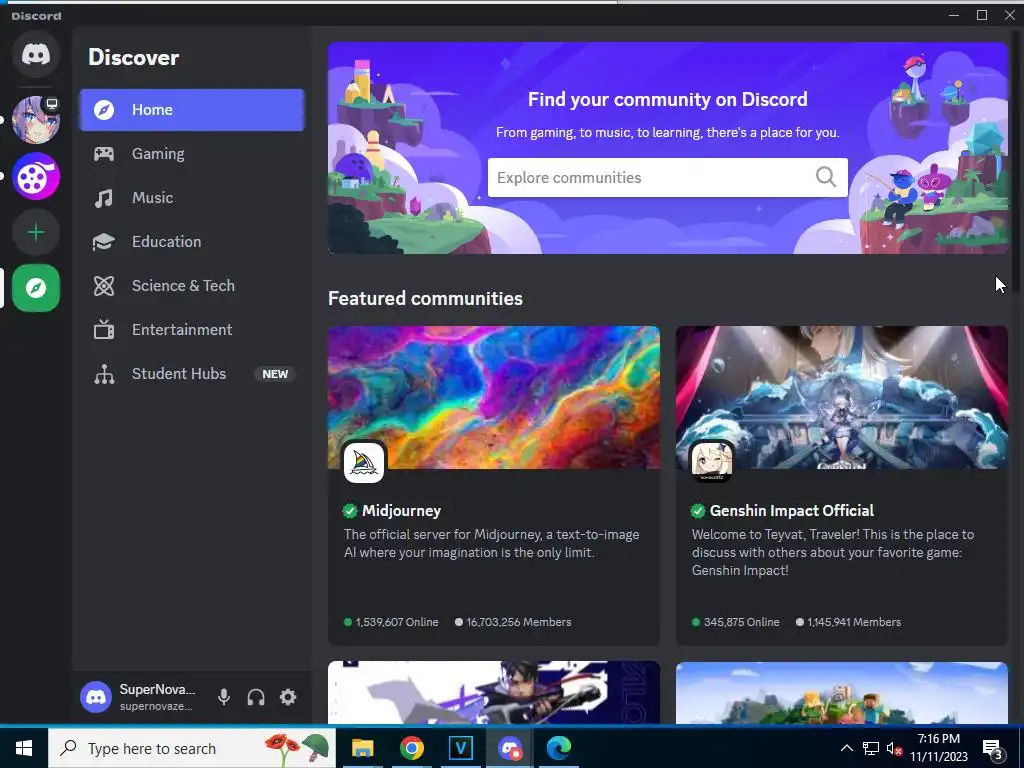Open the Midjourney community banner image

tap(494, 397)
